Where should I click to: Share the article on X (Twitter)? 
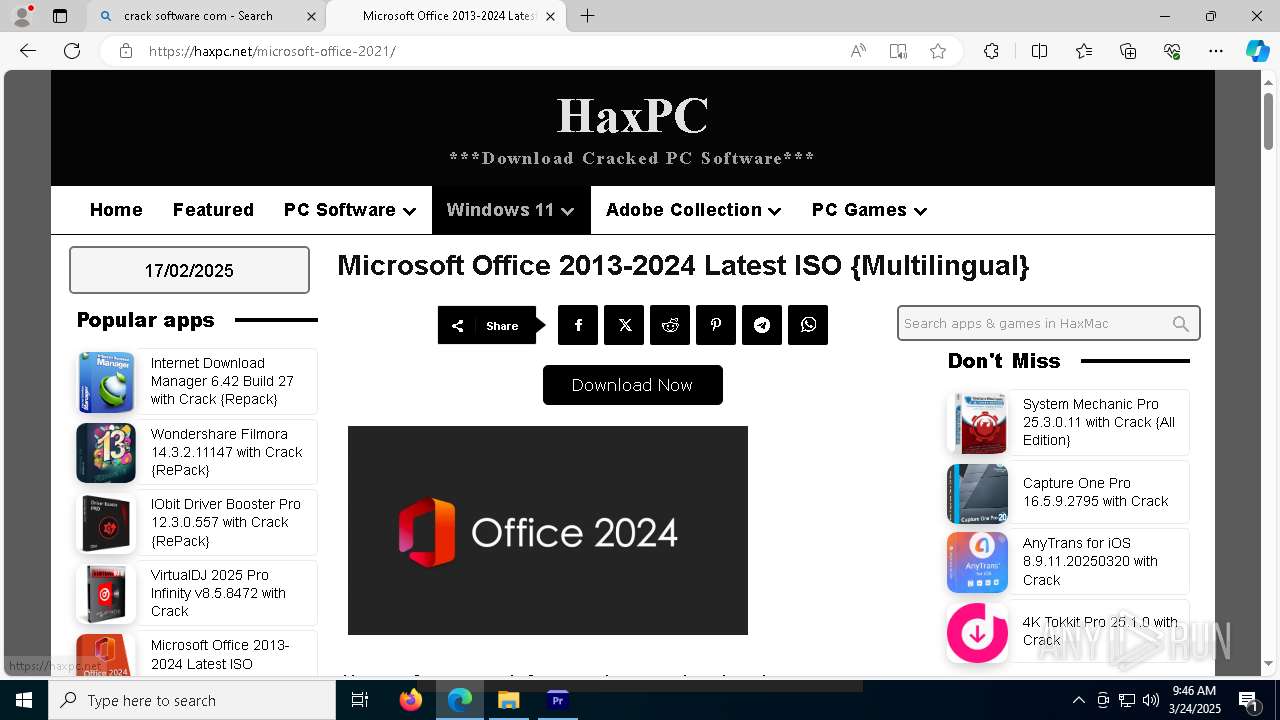point(624,325)
